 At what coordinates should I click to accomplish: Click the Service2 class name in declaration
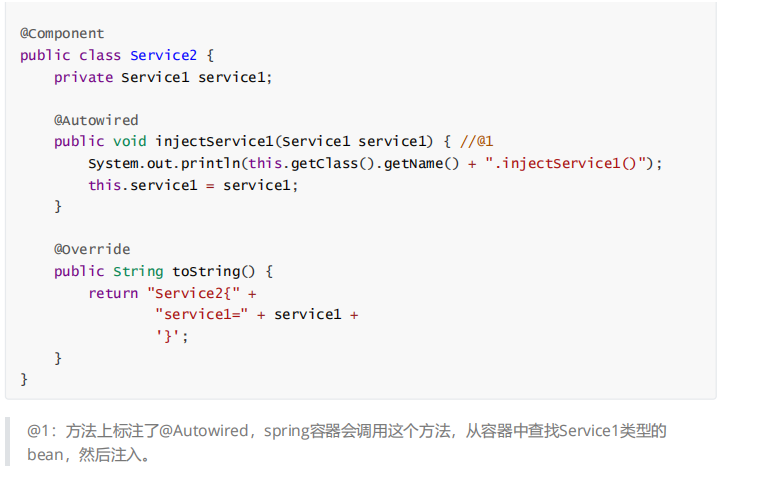pyautogui.click(x=163, y=55)
